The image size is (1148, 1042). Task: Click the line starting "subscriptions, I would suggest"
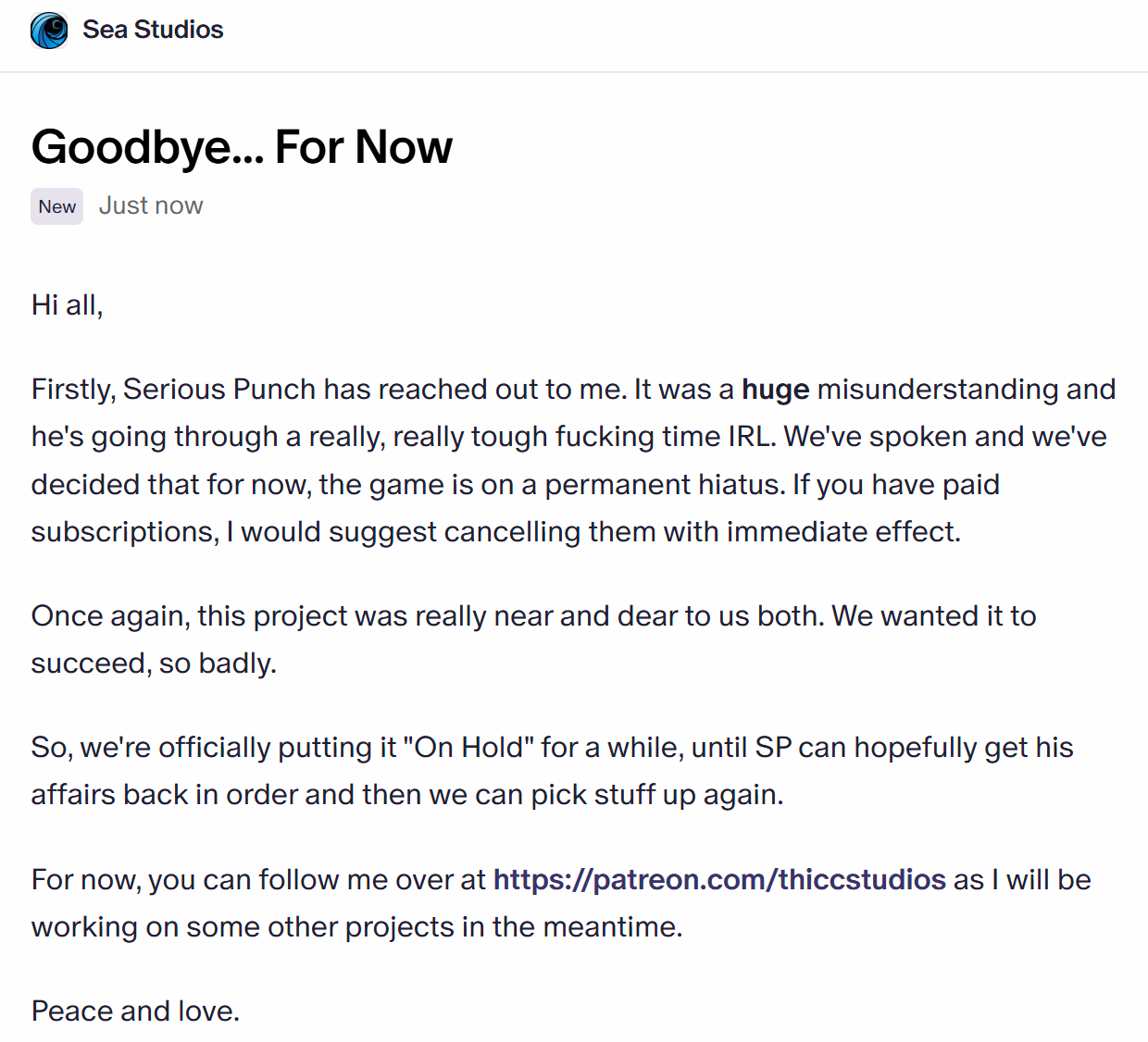495,532
